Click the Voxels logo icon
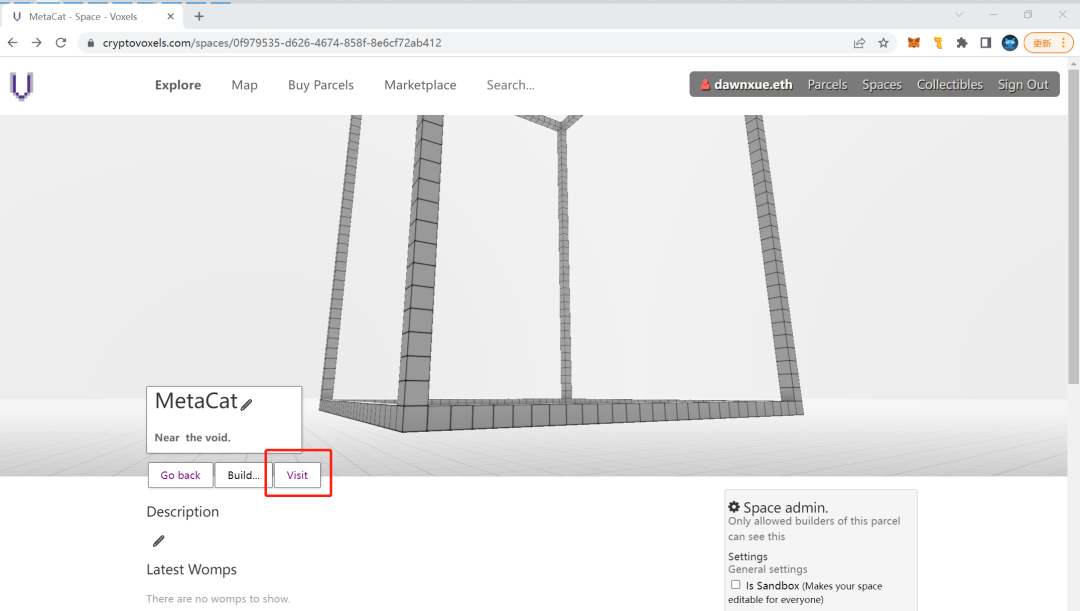The width and height of the screenshot is (1080, 611). [21, 86]
